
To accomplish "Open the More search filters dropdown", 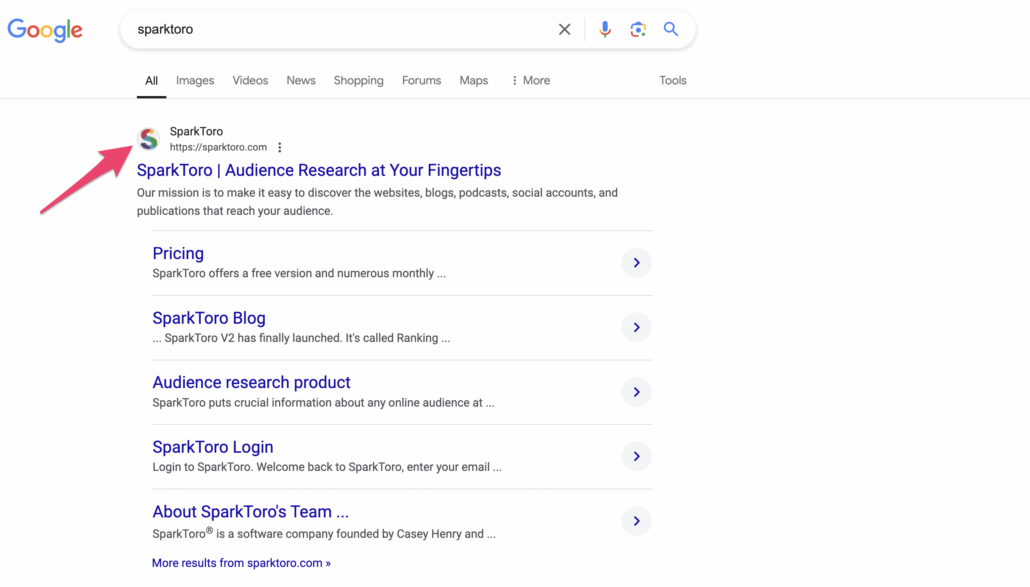I will pyautogui.click(x=530, y=81).
